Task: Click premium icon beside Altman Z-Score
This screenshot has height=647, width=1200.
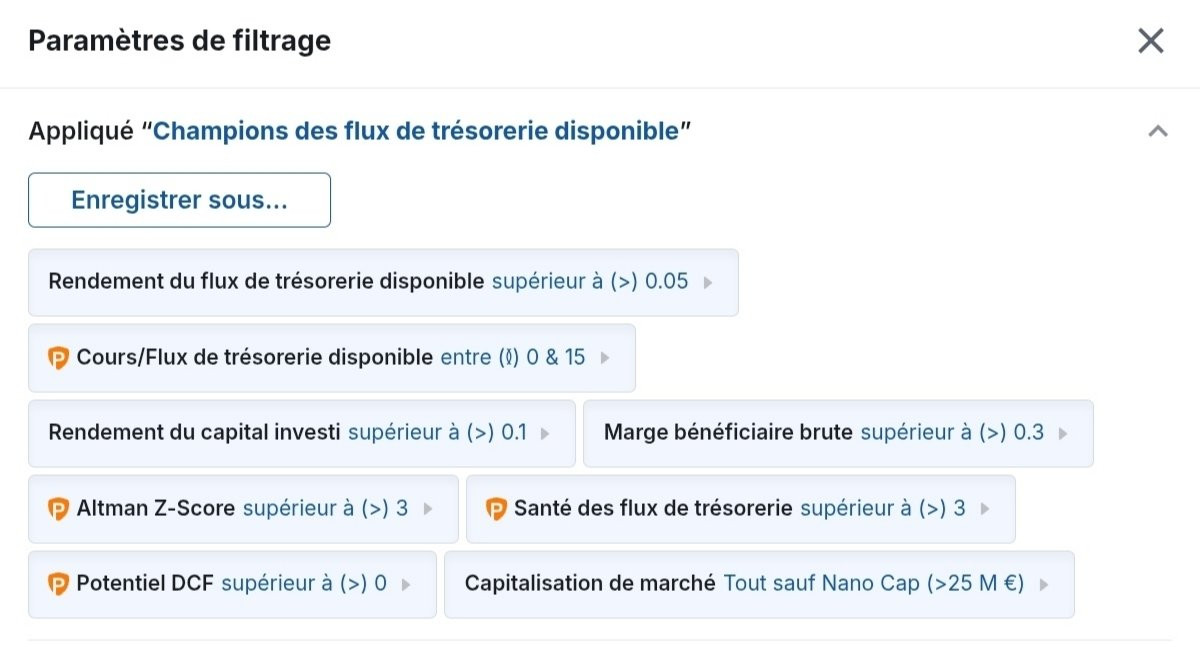Action: [58, 509]
